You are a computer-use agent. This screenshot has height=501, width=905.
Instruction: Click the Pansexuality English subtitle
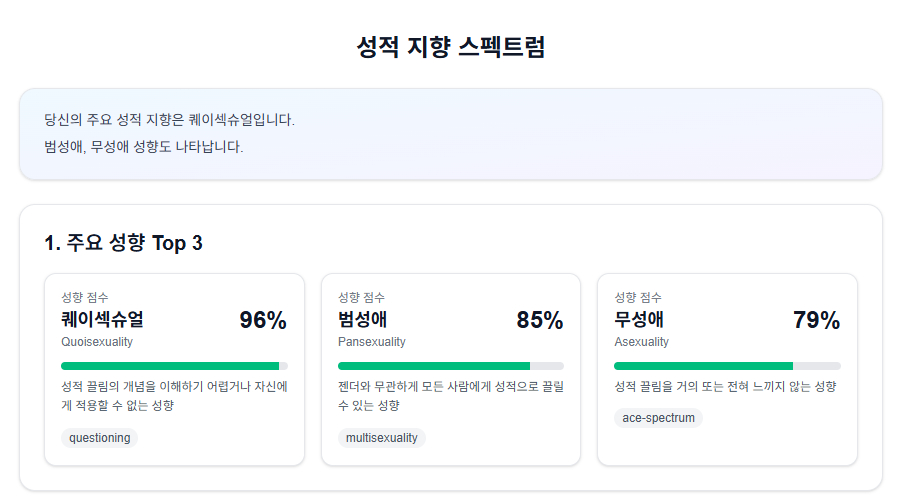click(372, 342)
